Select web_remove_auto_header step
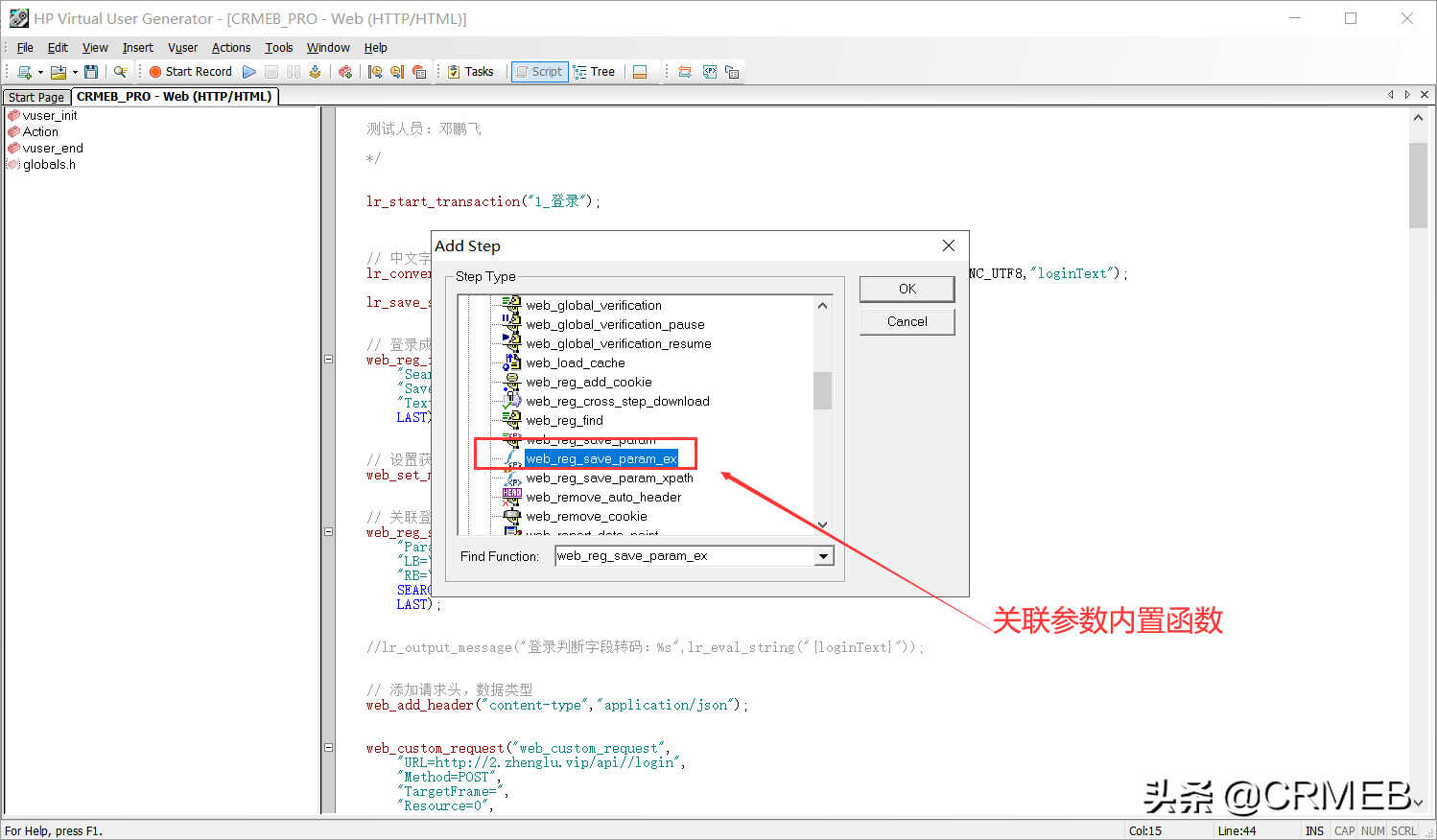 click(x=603, y=497)
